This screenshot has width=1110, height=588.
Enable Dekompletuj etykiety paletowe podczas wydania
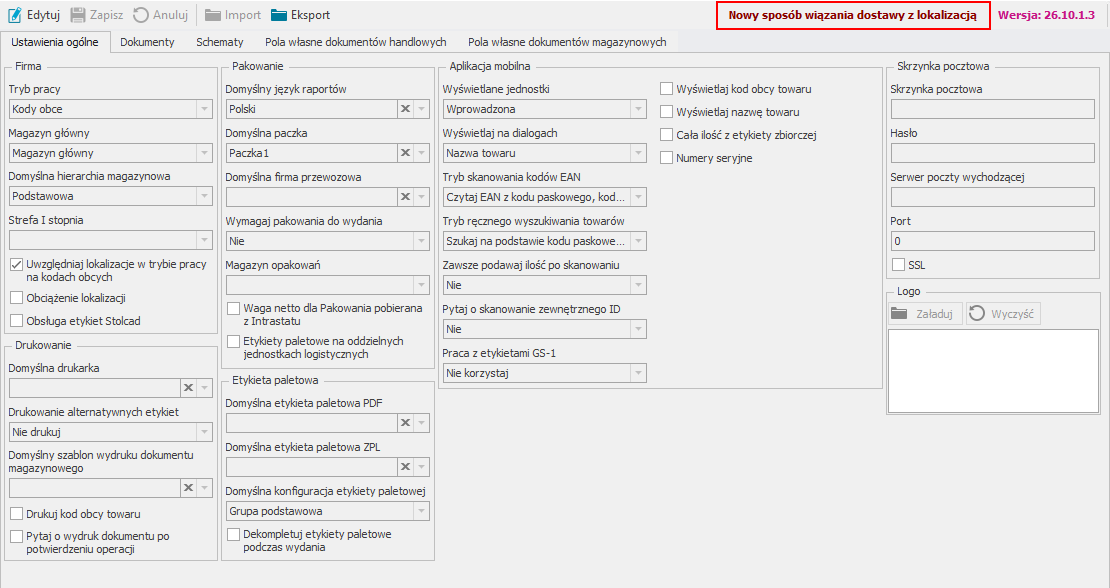233,534
